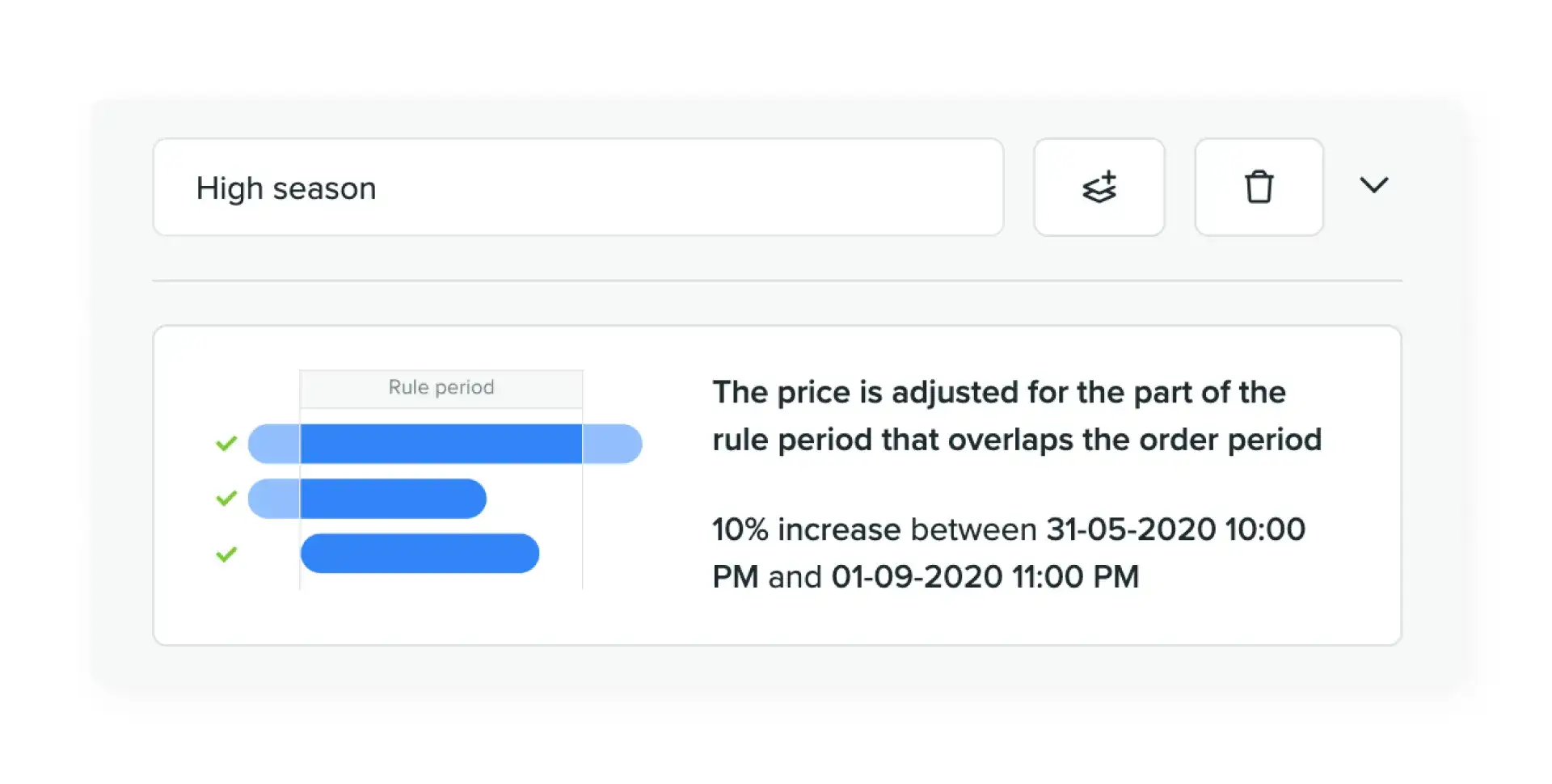Click the word "between" in the rule summary
Screen dimensions: 1552x784
(973, 529)
